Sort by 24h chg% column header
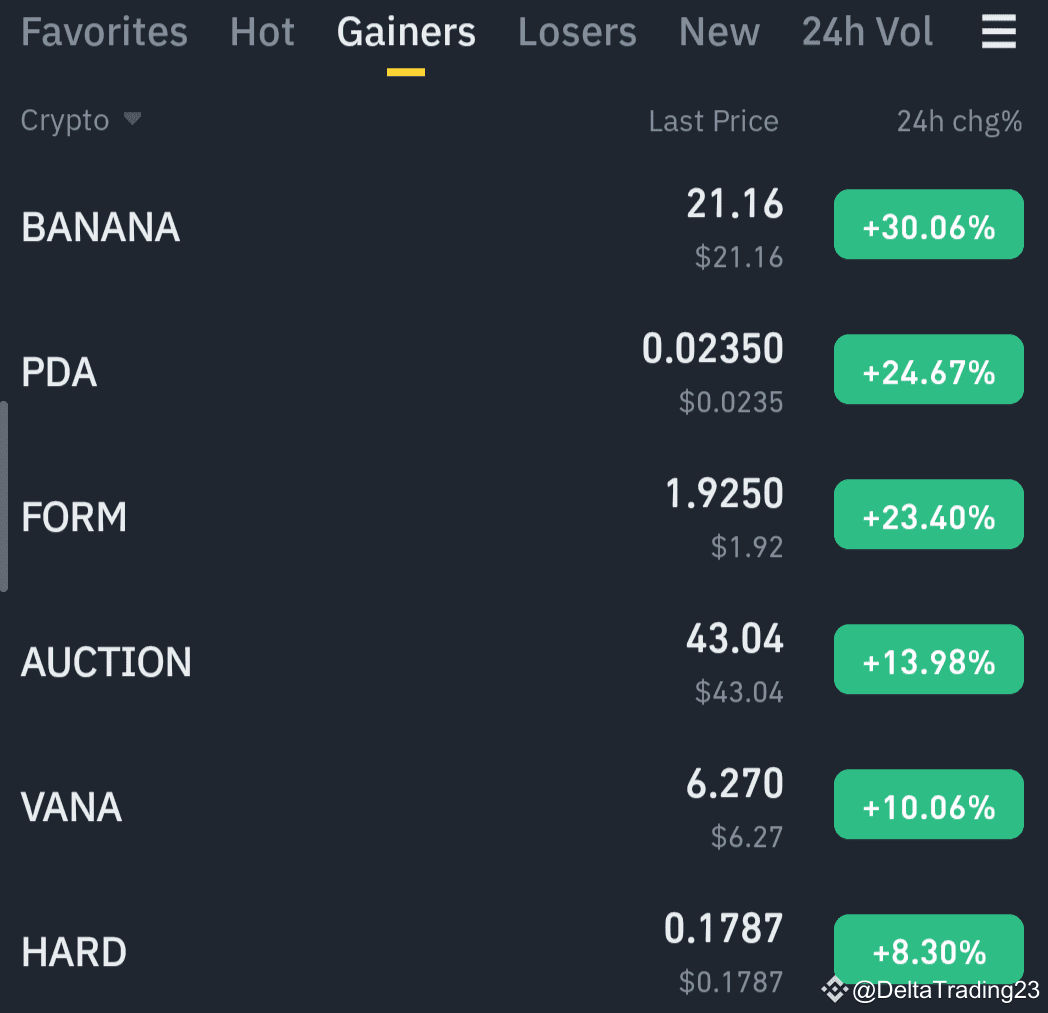Screen dimensions: 1048x1013 959,122
